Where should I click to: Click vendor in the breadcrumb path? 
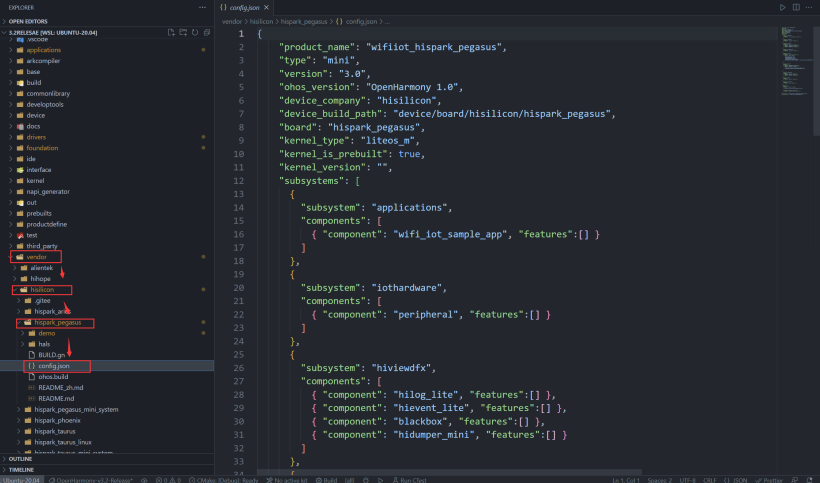pyautogui.click(x=232, y=21)
